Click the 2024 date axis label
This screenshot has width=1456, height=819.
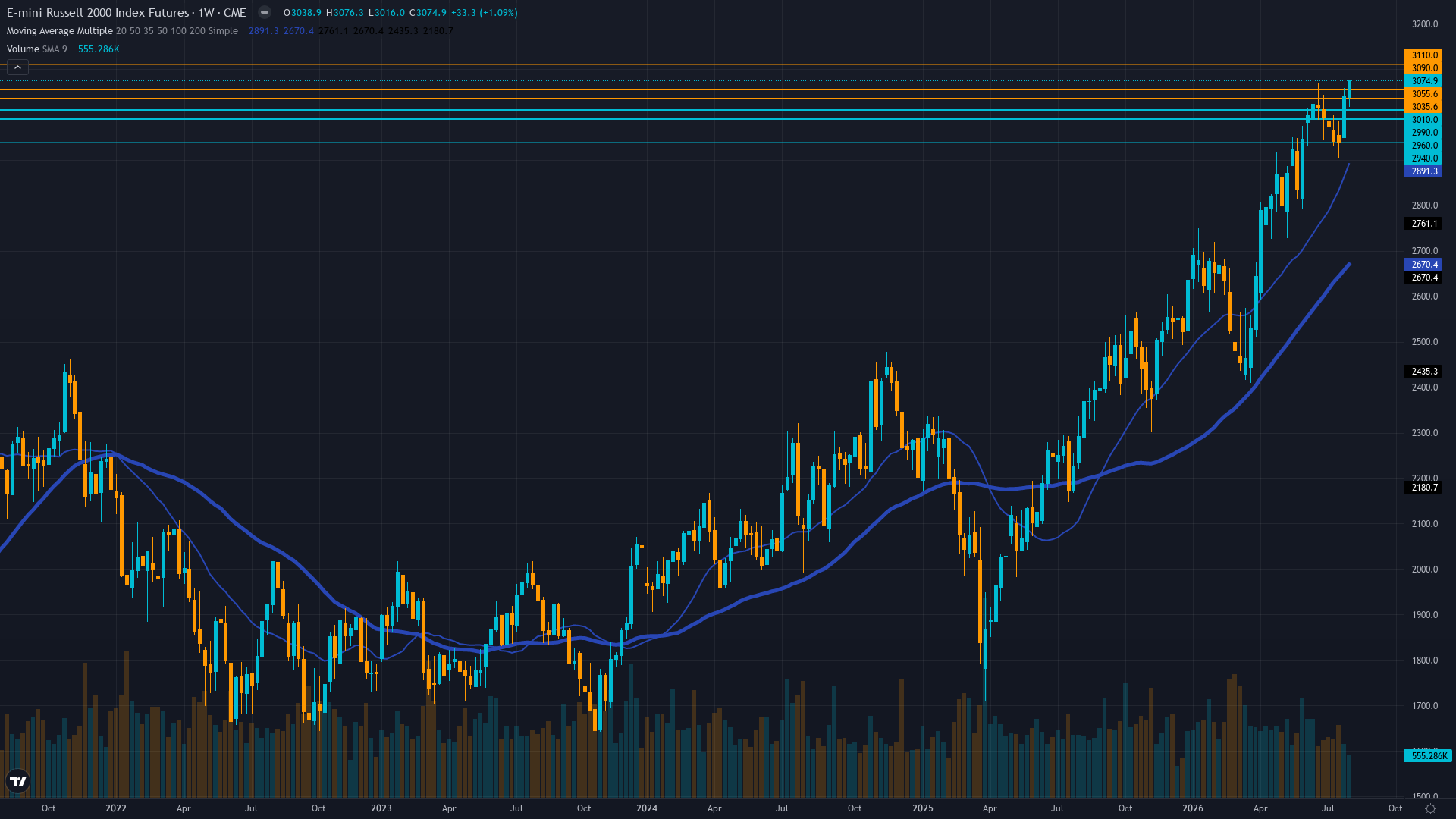coord(647,808)
